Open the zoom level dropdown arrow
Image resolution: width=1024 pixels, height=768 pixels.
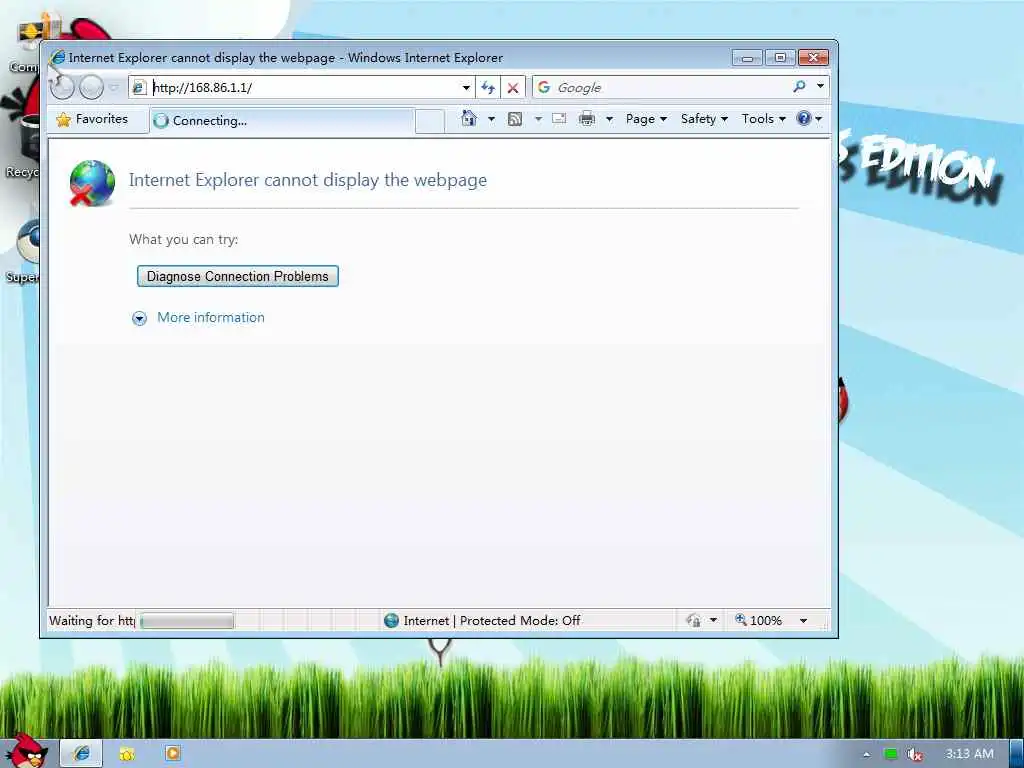coord(804,620)
